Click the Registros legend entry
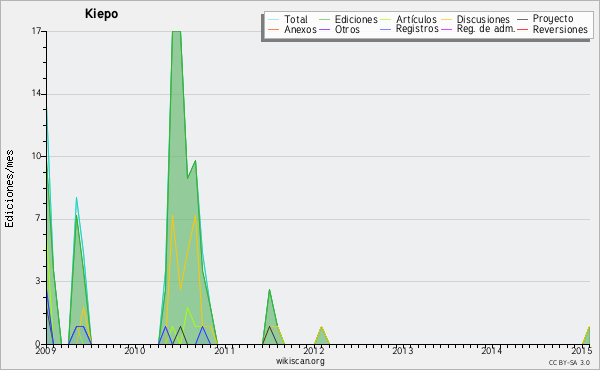This screenshot has width=600, height=370. [409, 29]
